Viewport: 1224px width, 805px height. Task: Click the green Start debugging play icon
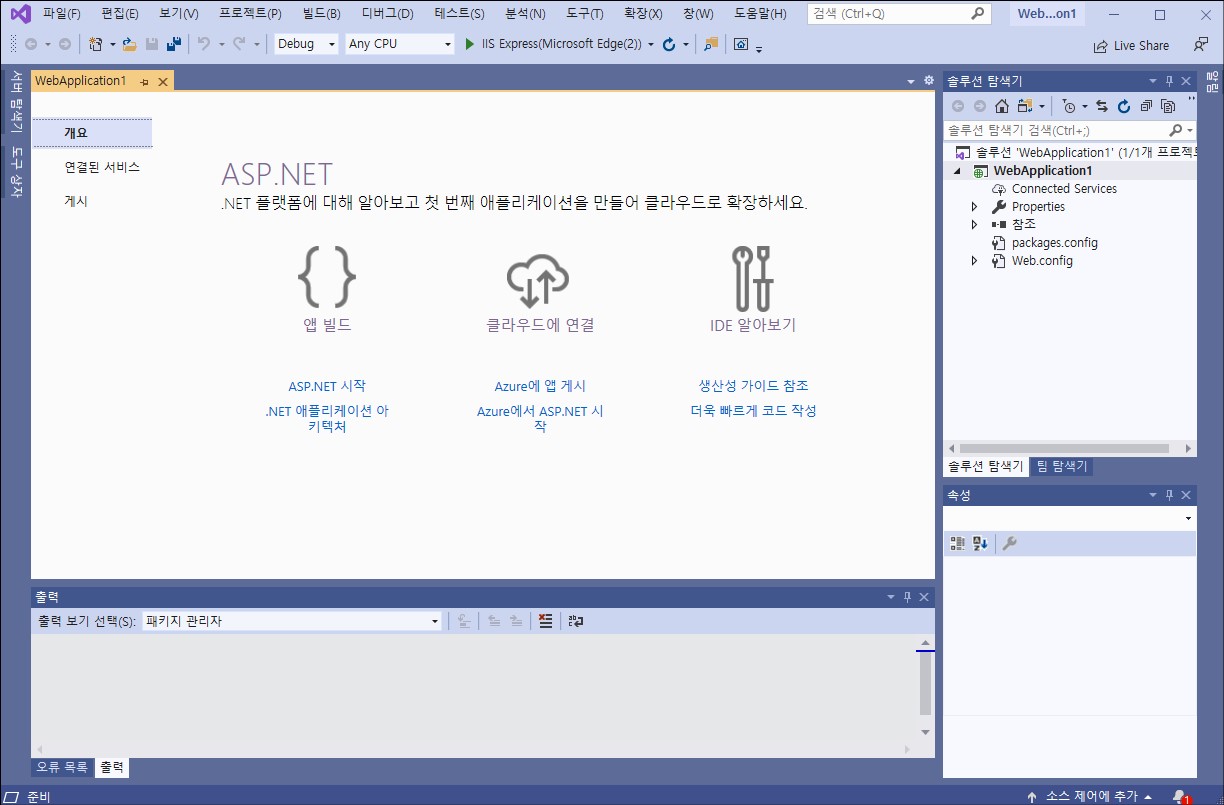pos(471,44)
